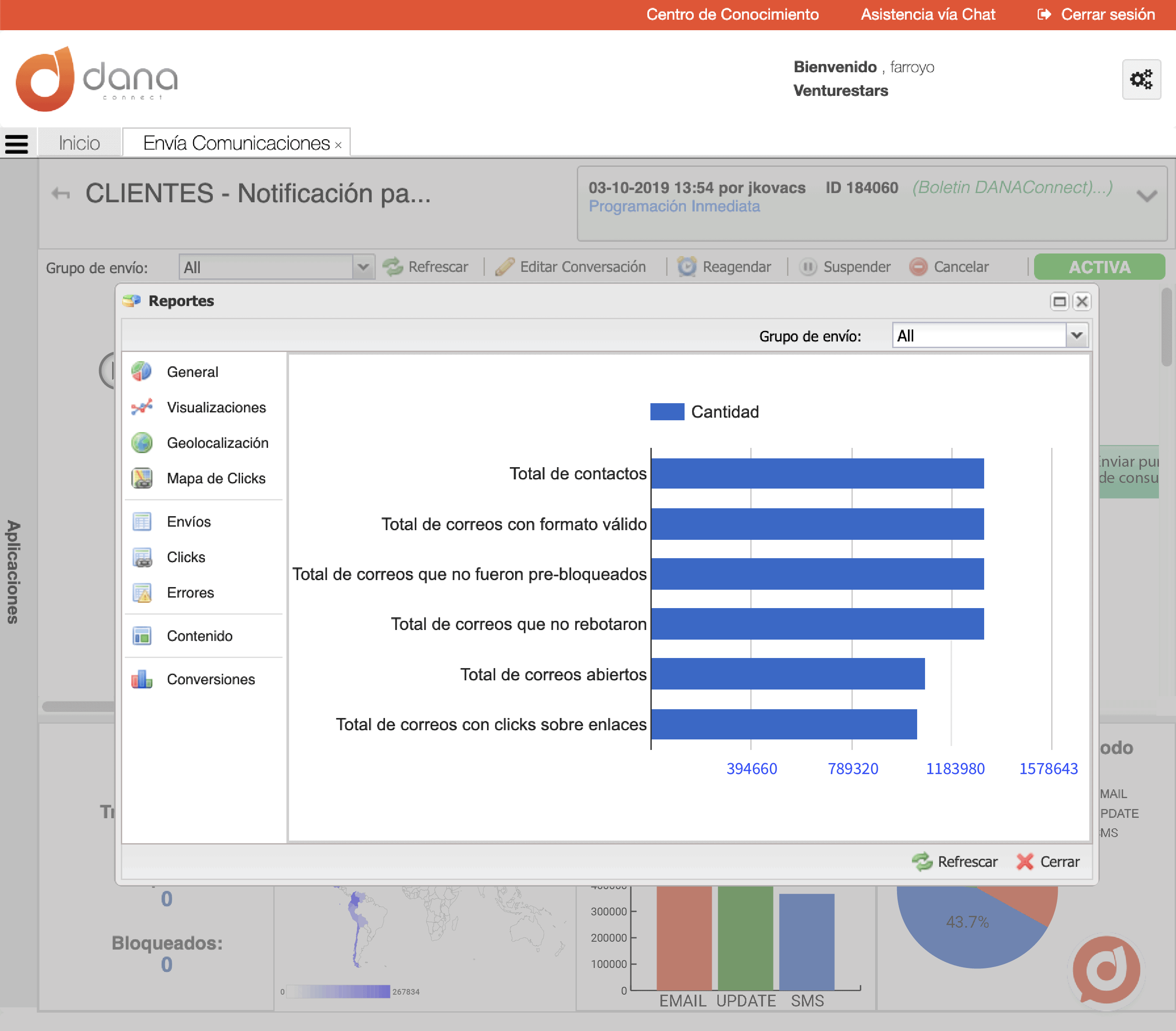Click Refrescar button in Reportes footer
Image resolution: width=1176 pixels, height=1031 pixels.
955,862
